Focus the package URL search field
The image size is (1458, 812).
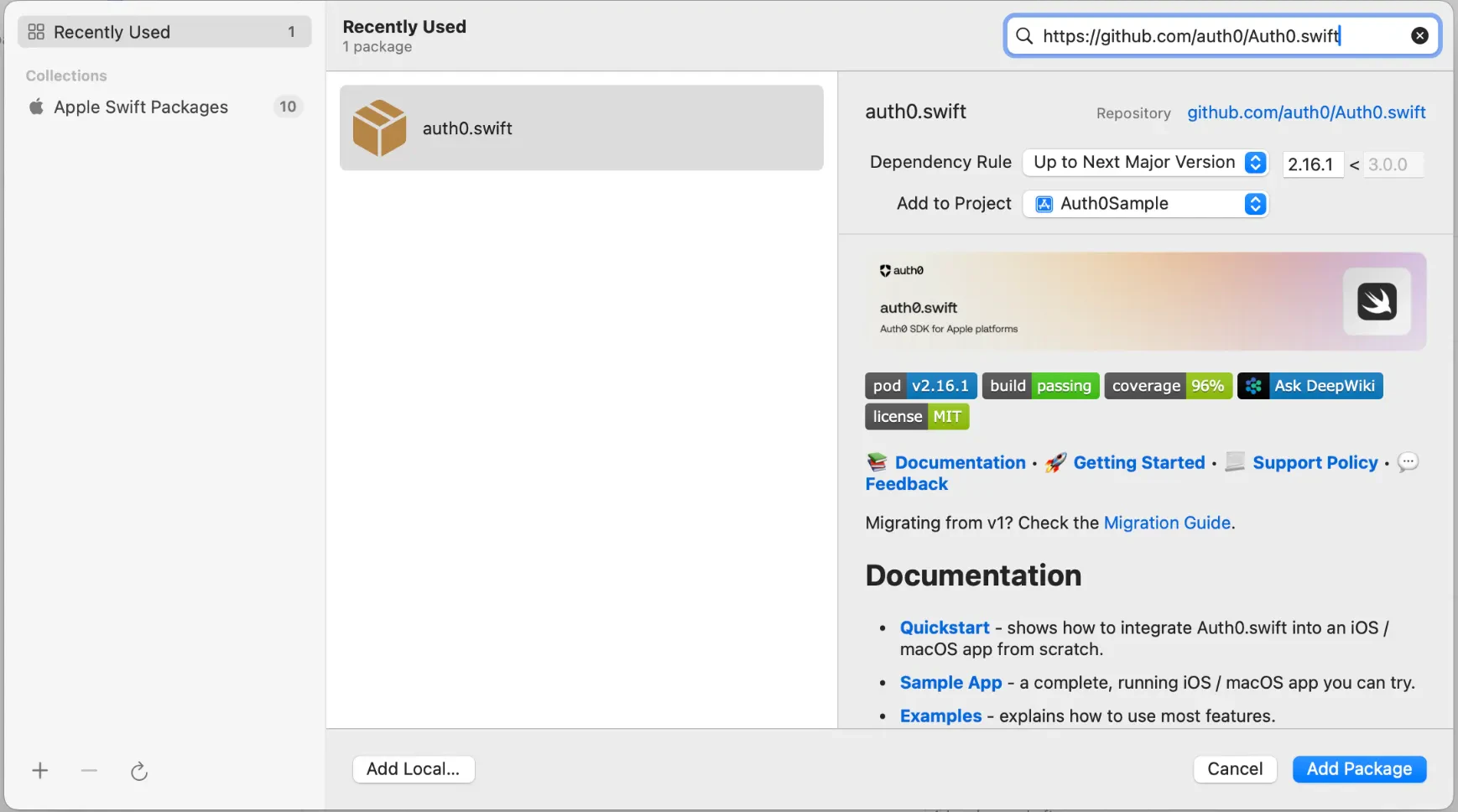coord(1221,35)
